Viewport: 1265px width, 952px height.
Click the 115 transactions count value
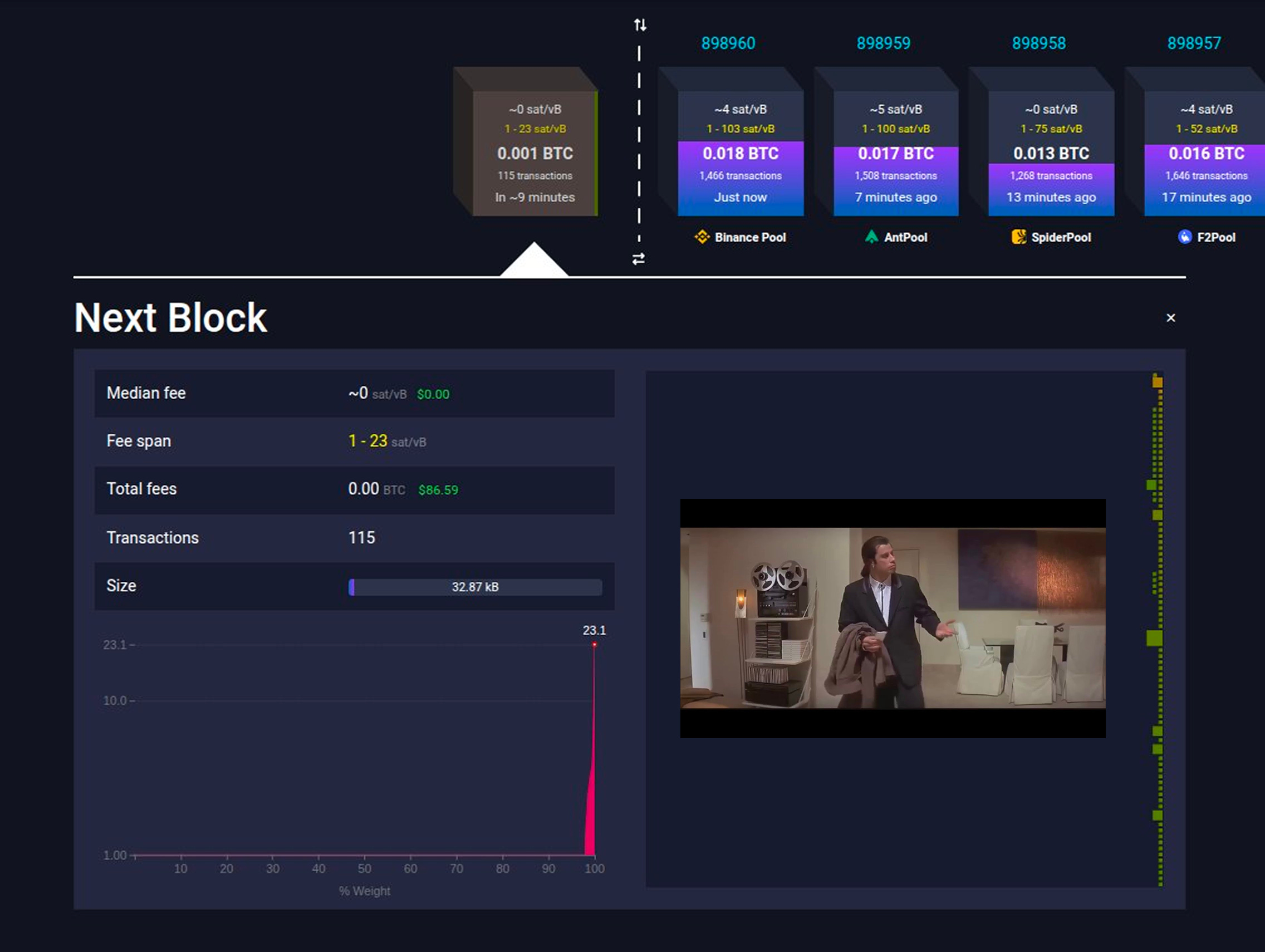[361, 537]
